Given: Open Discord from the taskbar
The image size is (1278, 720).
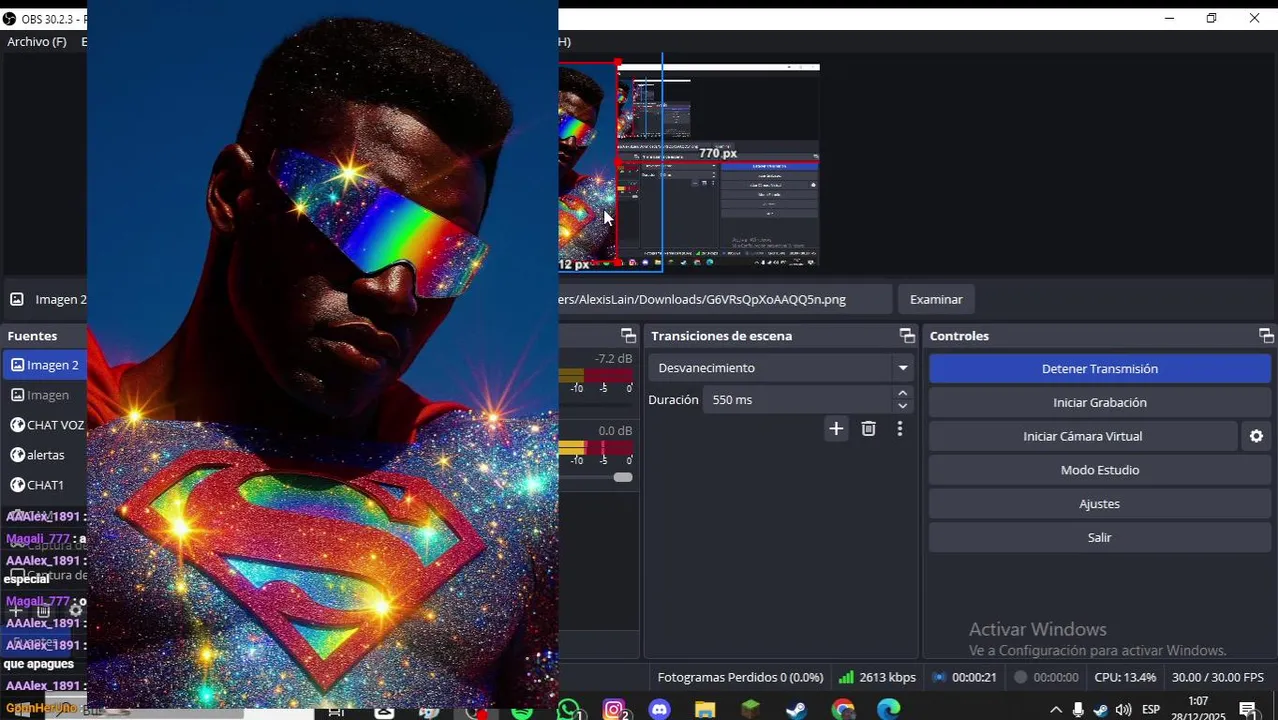Looking at the screenshot, I should pos(659,710).
